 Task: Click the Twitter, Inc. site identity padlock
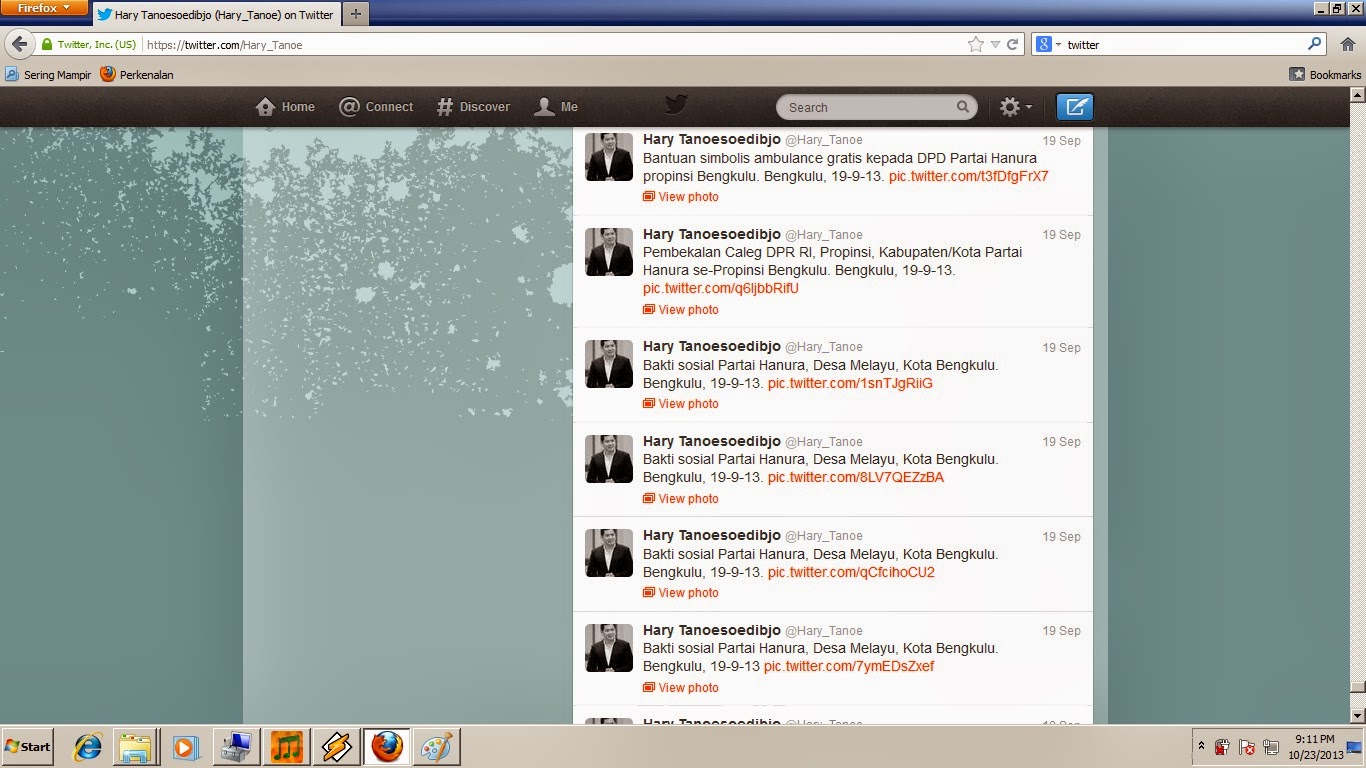click(x=88, y=44)
